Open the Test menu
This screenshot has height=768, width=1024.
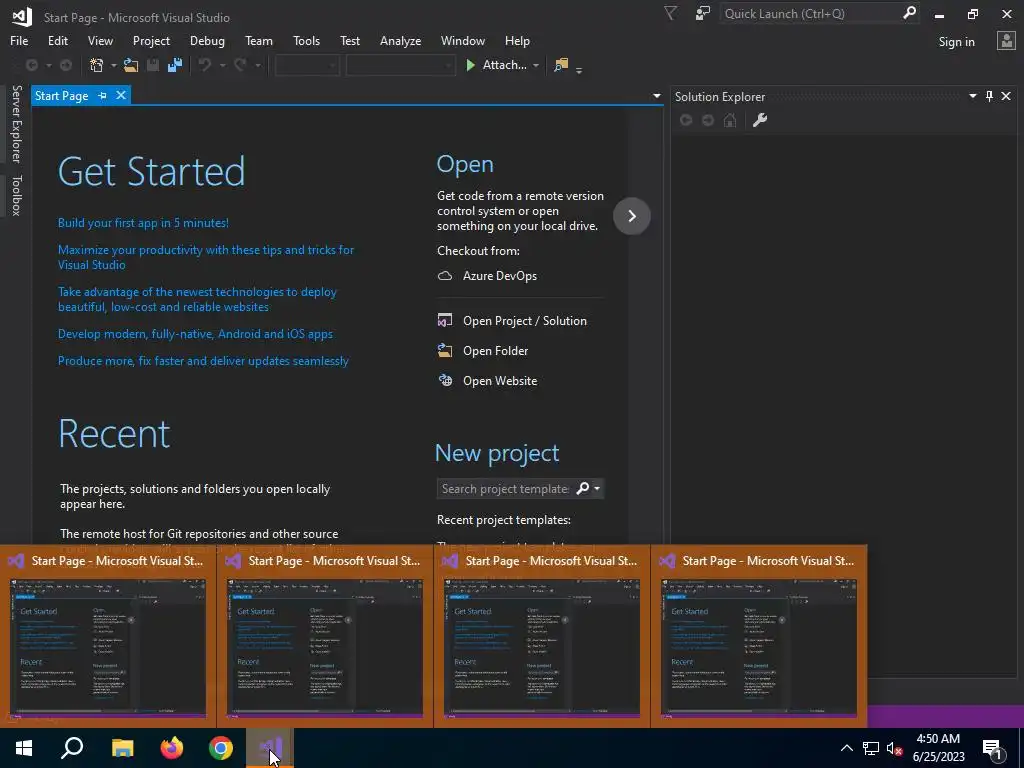point(349,40)
